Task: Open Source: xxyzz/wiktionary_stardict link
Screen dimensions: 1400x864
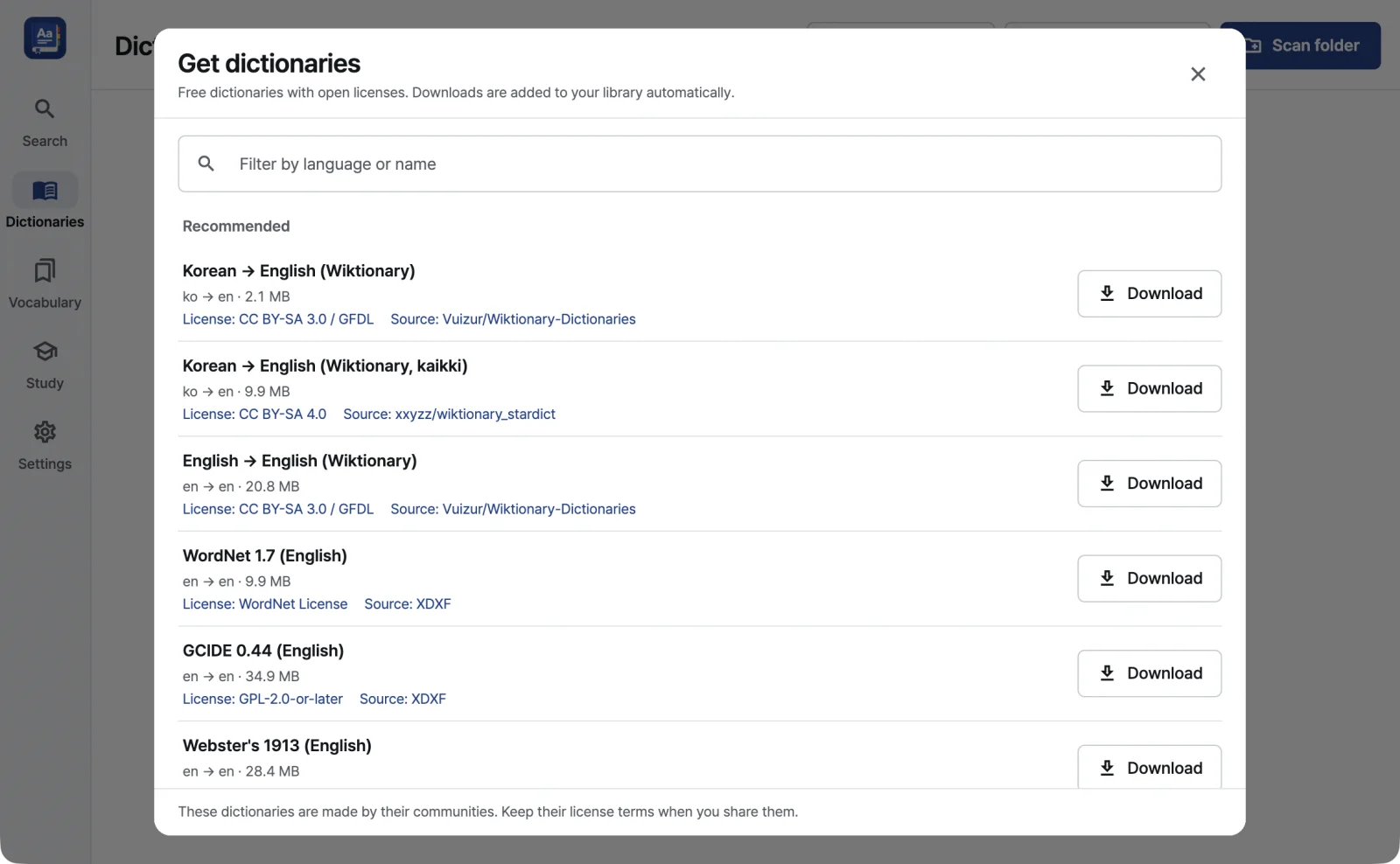Action: pos(449,414)
